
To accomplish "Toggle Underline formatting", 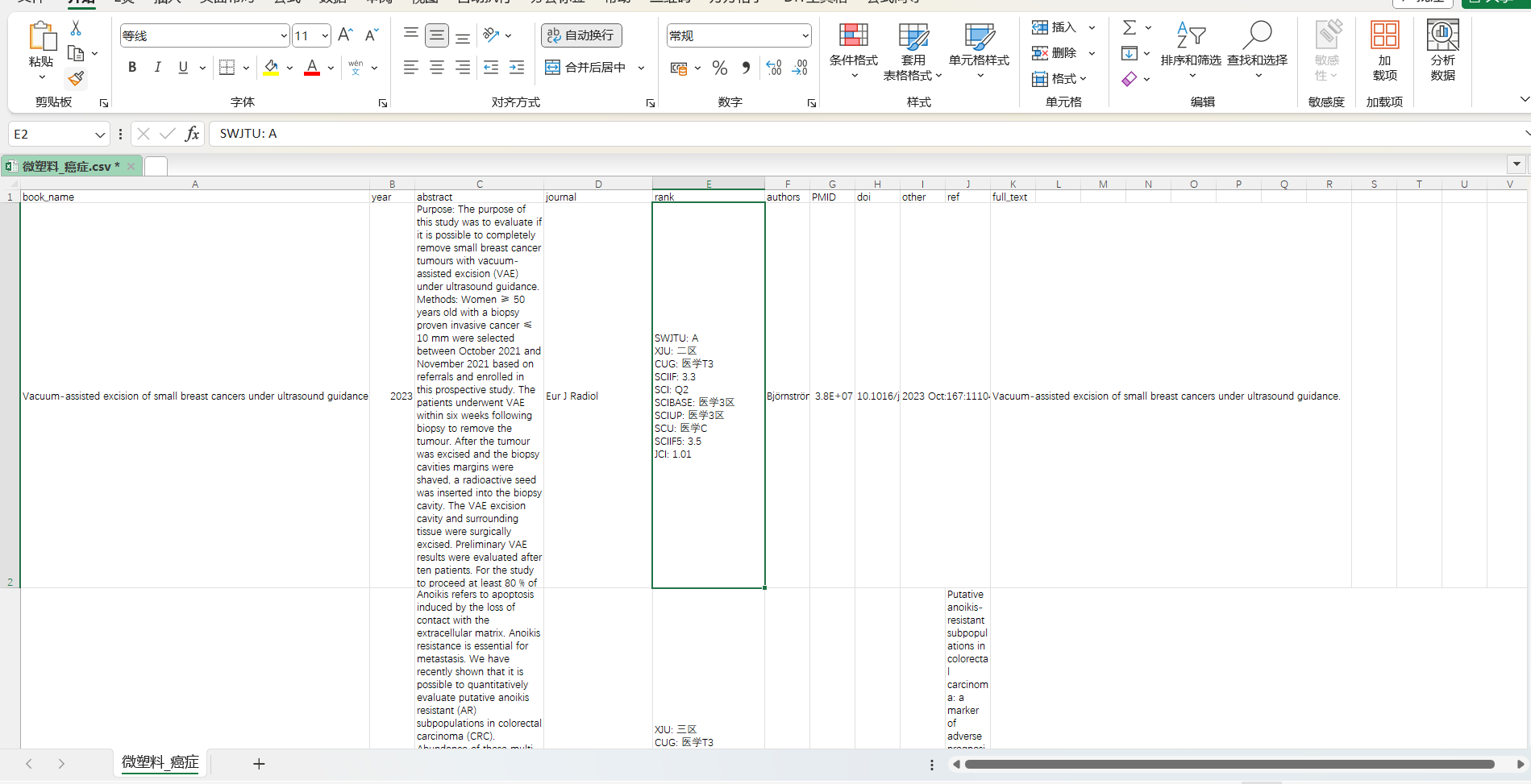I will (x=183, y=68).
